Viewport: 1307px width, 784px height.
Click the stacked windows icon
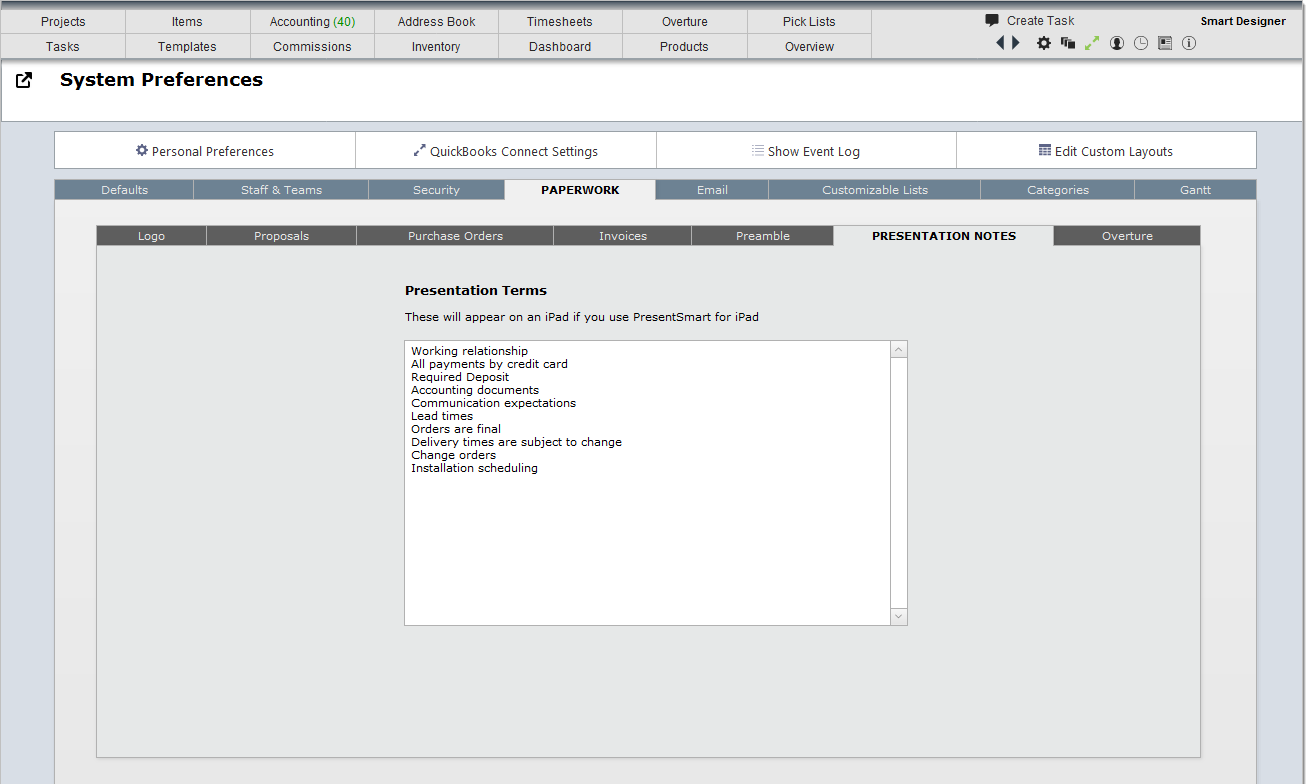pos(1068,43)
